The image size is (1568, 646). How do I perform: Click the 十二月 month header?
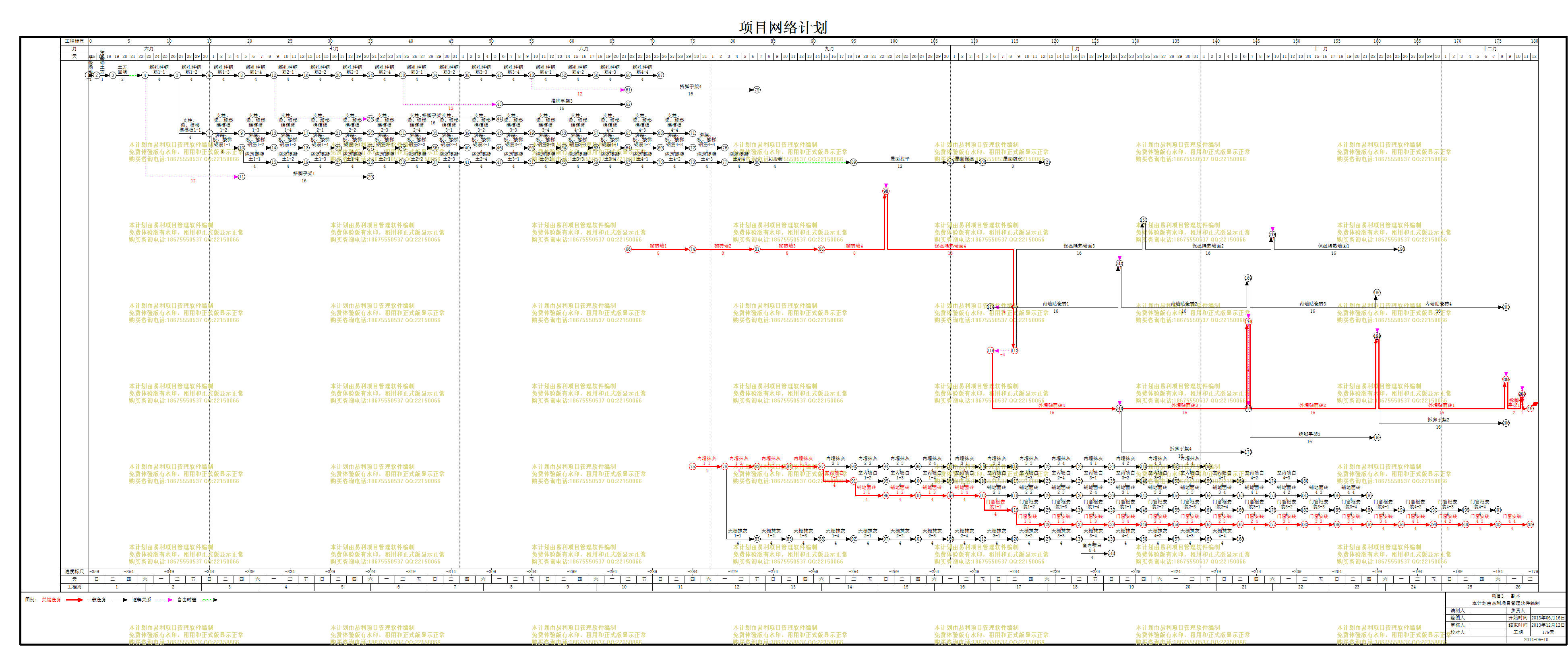coord(1489,49)
